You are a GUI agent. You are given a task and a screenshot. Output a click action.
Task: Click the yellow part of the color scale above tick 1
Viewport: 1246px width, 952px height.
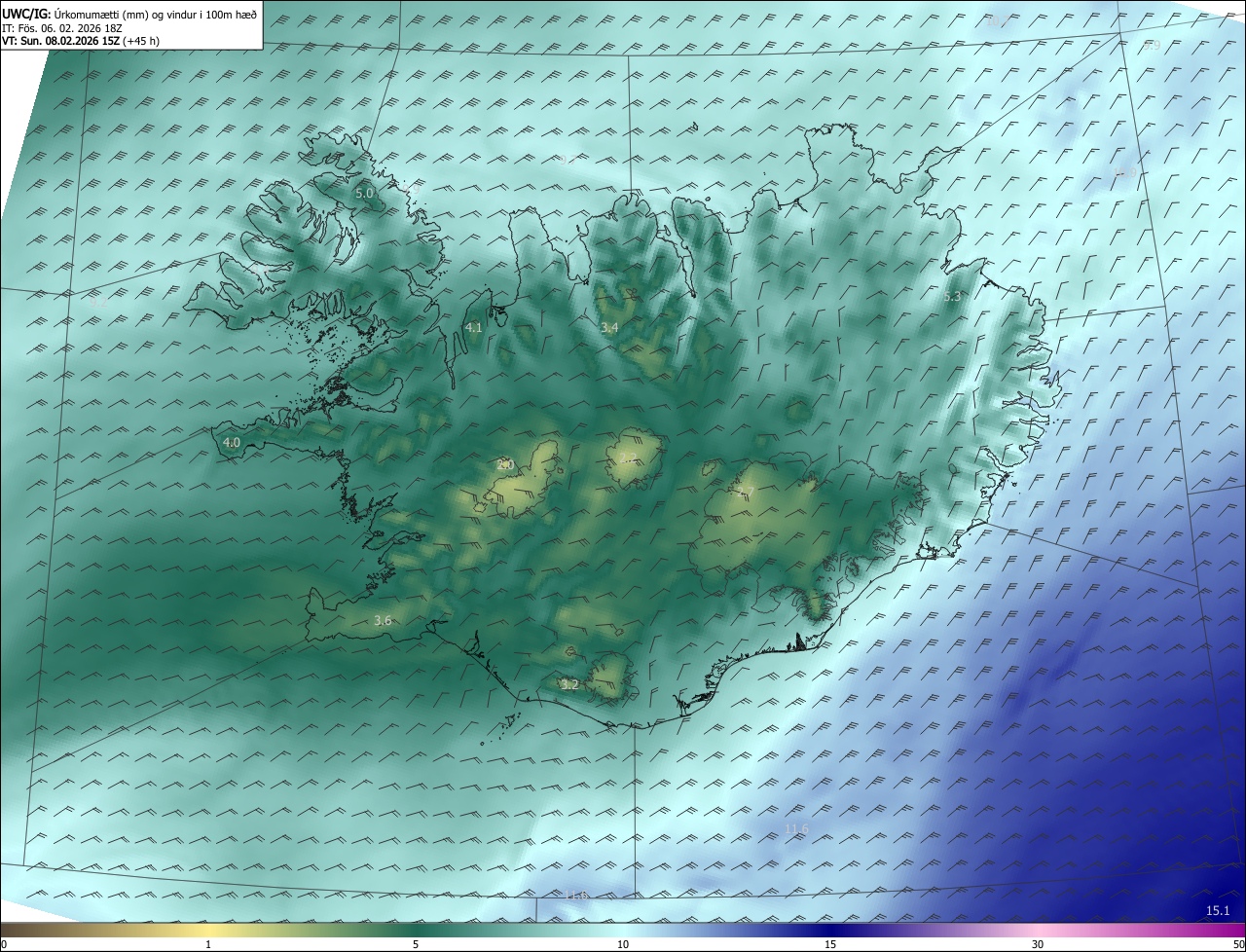[x=208, y=930]
